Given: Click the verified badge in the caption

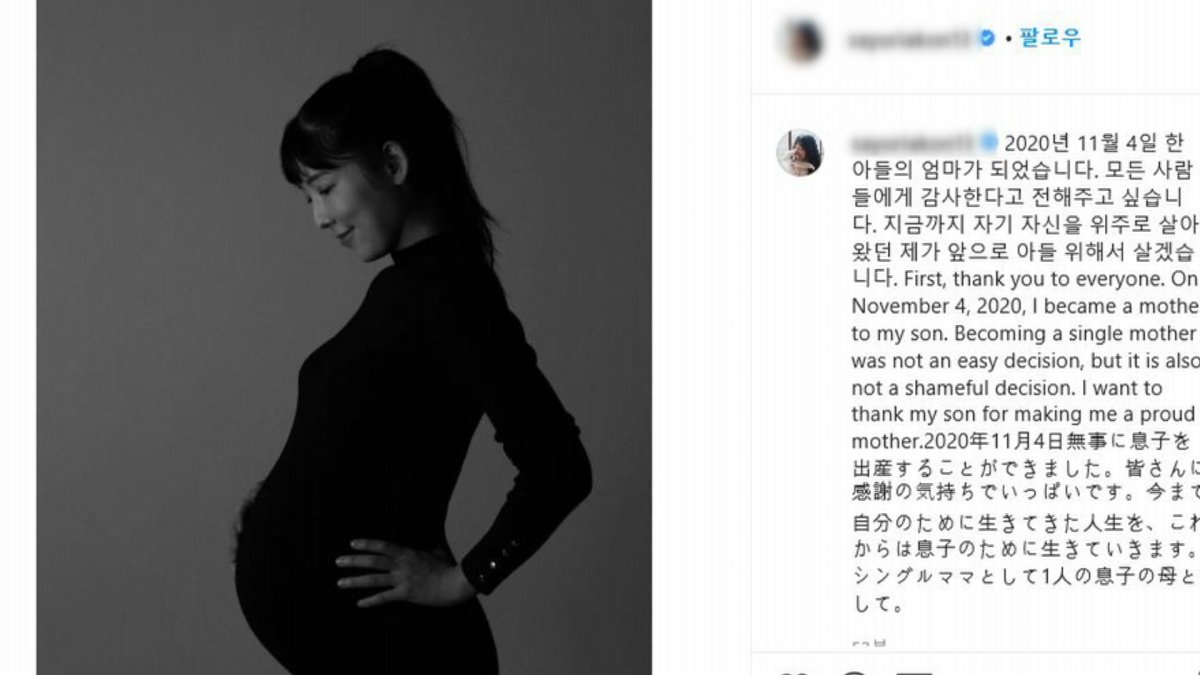Looking at the screenshot, I should click(990, 140).
